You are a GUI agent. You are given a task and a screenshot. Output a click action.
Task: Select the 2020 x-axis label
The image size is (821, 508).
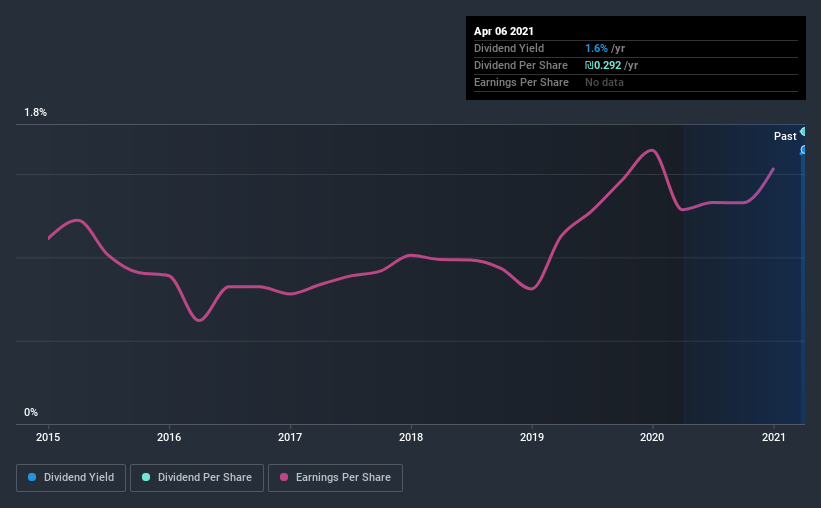(x=652, y=437)
